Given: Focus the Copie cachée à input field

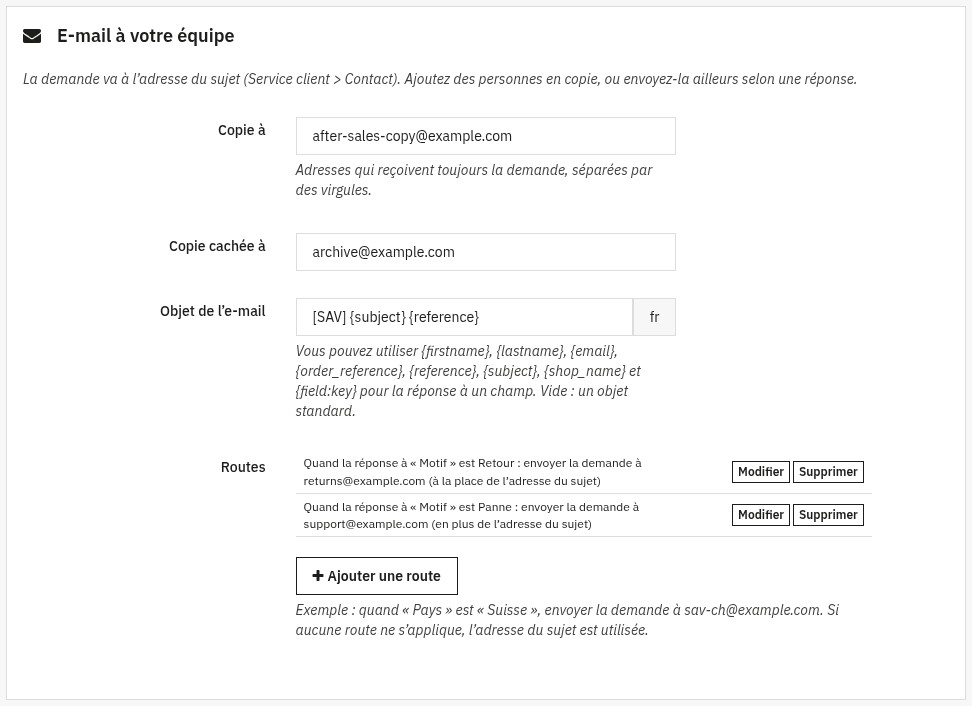Looking at the screenshot, I should tap(485, 252).
